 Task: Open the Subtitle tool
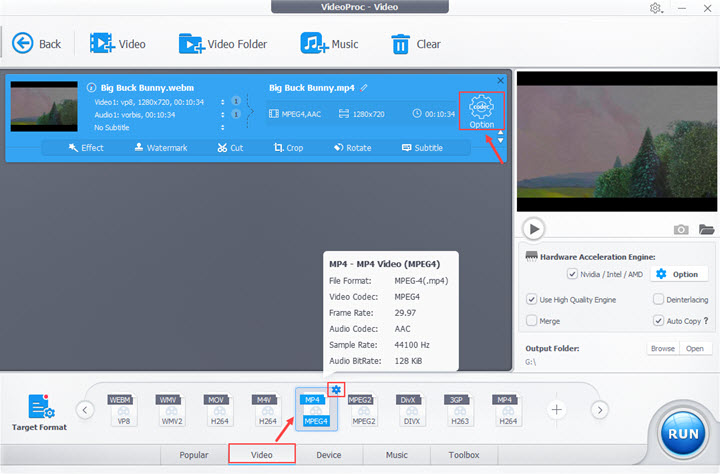tap(422, 148)
